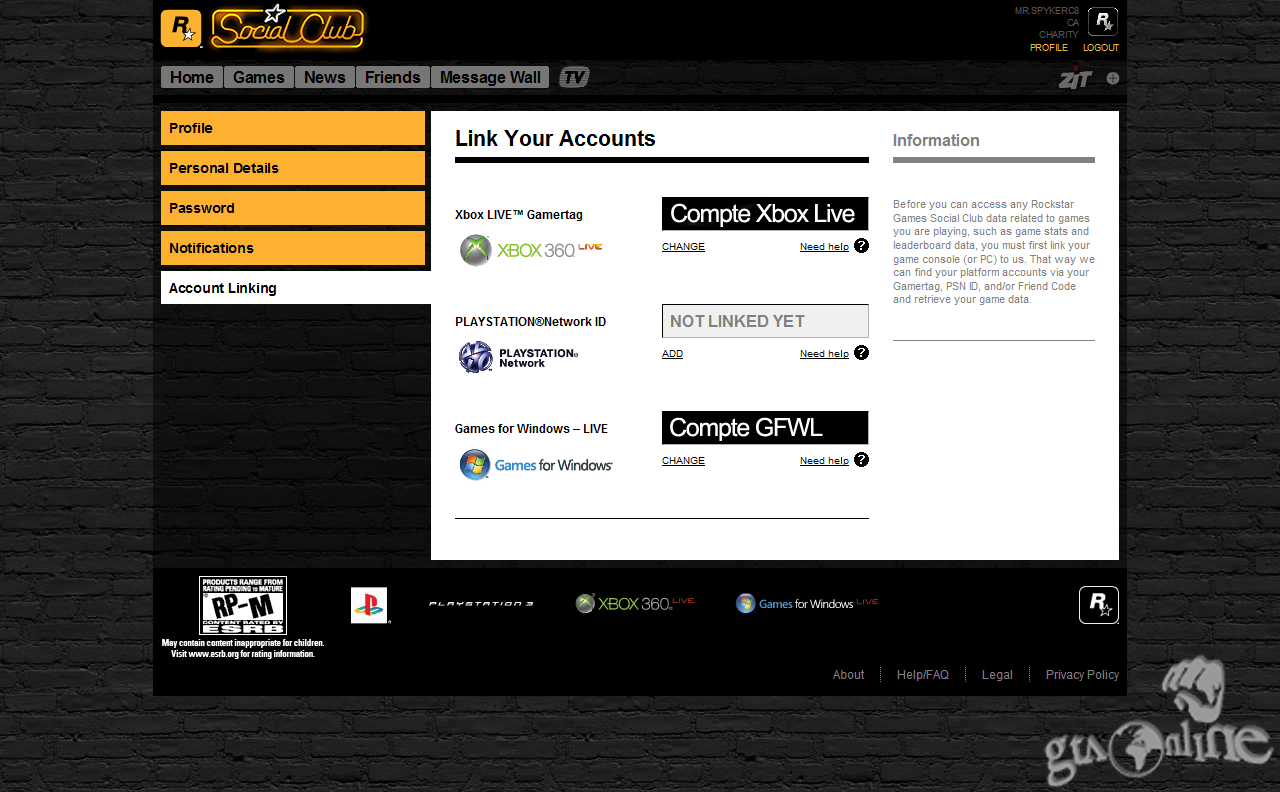Switch to the News tab
The height and width of the screenshot is (792, 1280).
[325, 77]
